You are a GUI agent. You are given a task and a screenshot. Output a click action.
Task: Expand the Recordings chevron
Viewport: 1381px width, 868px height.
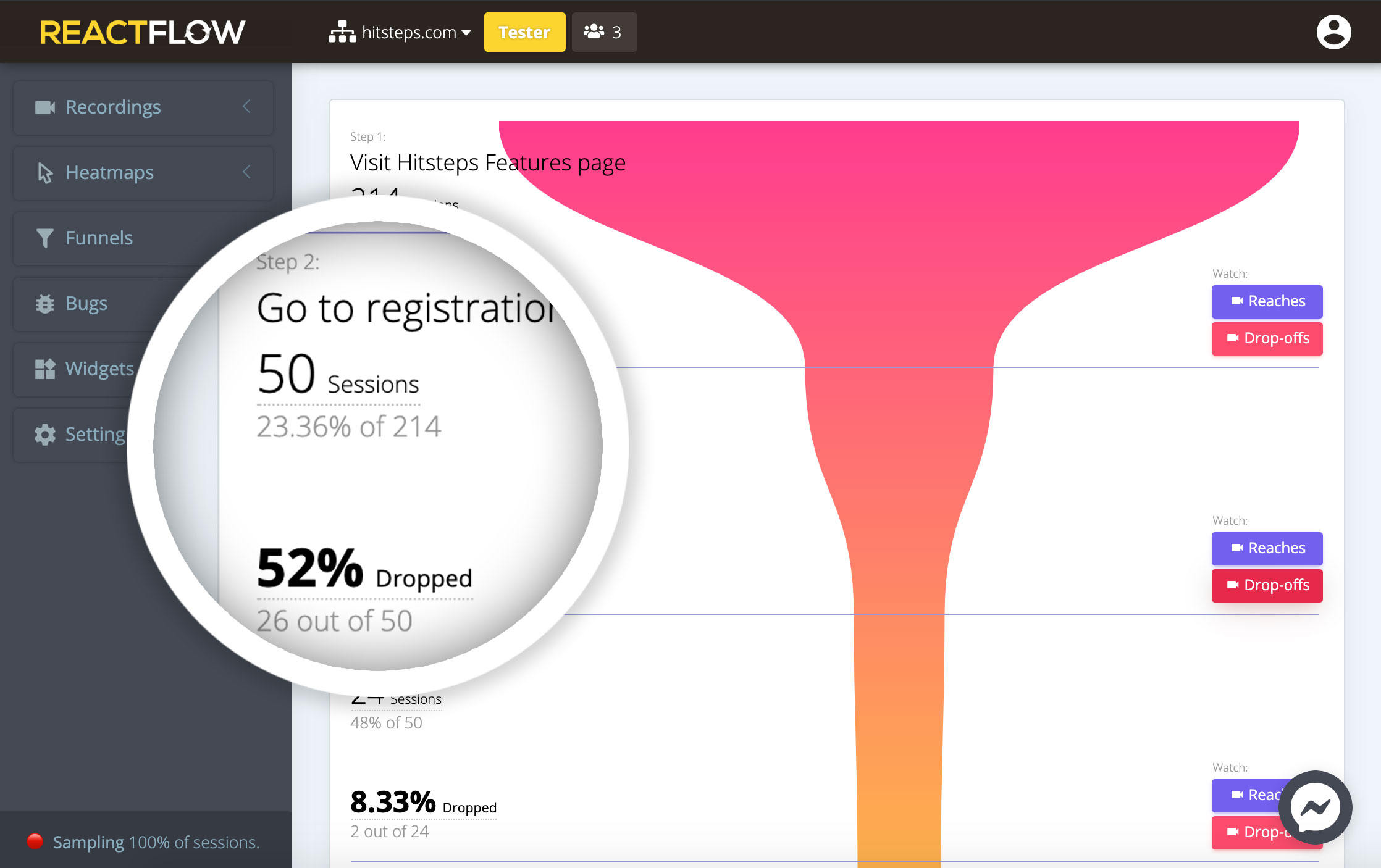click(x=246, y=107)
